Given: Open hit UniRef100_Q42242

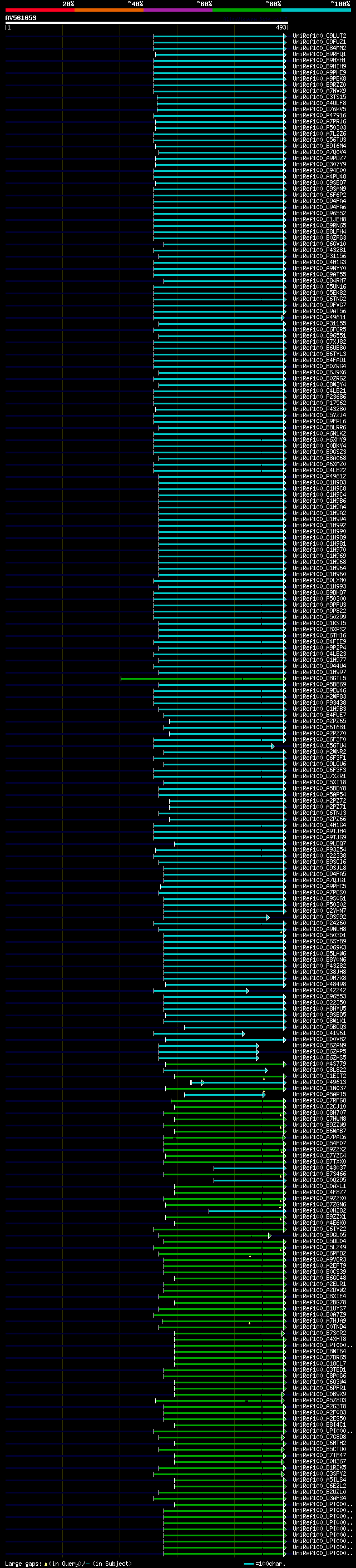Looking at the screenshot, I should (319, 990).
